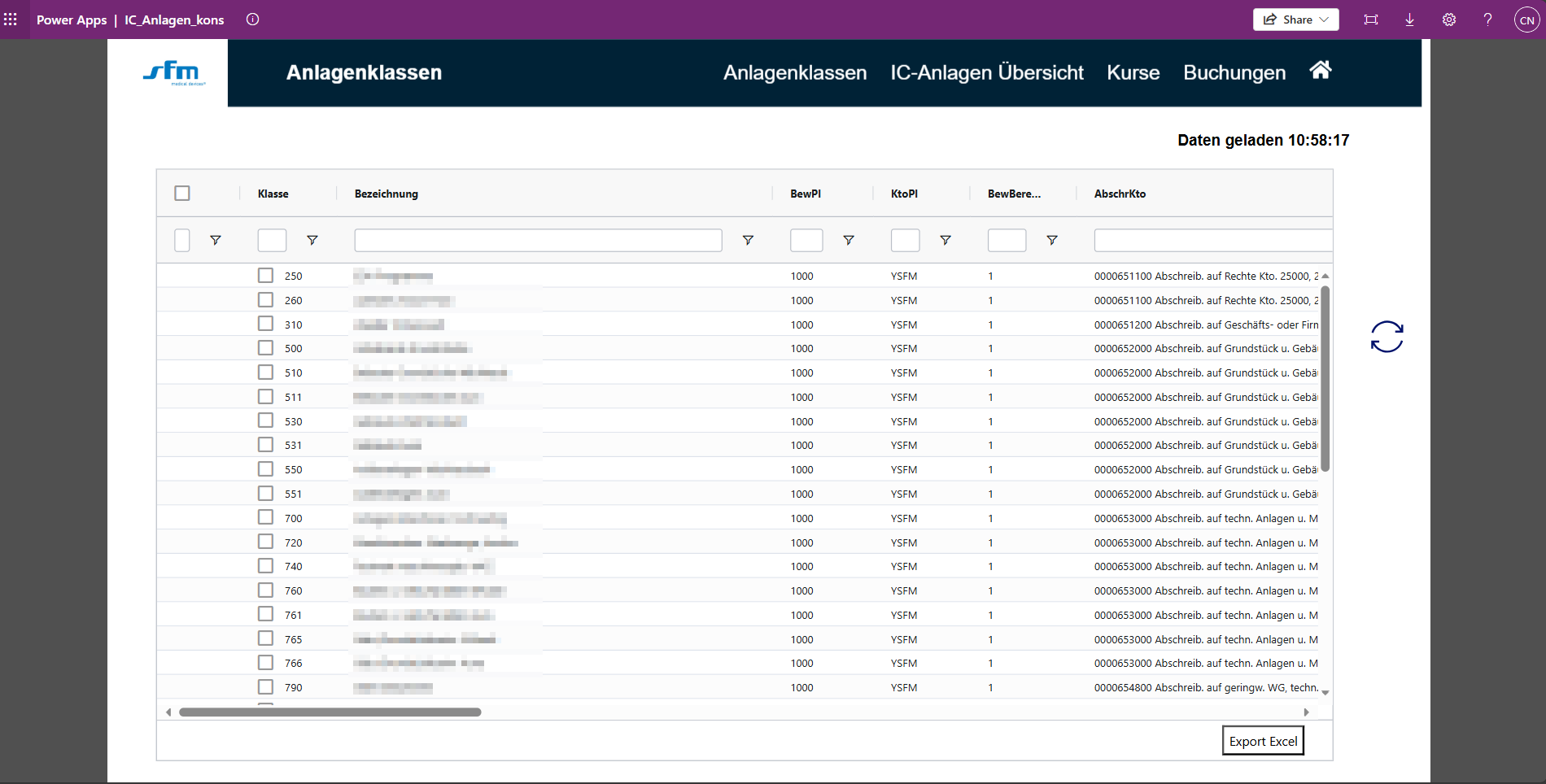Expand the Share dropdown
1546x784 pixels.
pyautogui.click(x=1323, y=20)
